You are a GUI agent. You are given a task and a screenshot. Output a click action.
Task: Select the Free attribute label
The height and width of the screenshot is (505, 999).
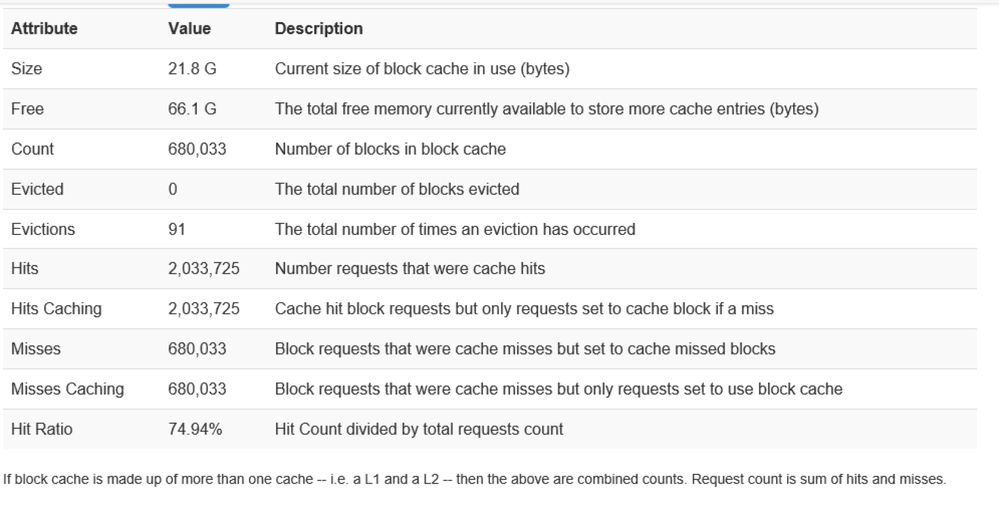coord(27,109)
